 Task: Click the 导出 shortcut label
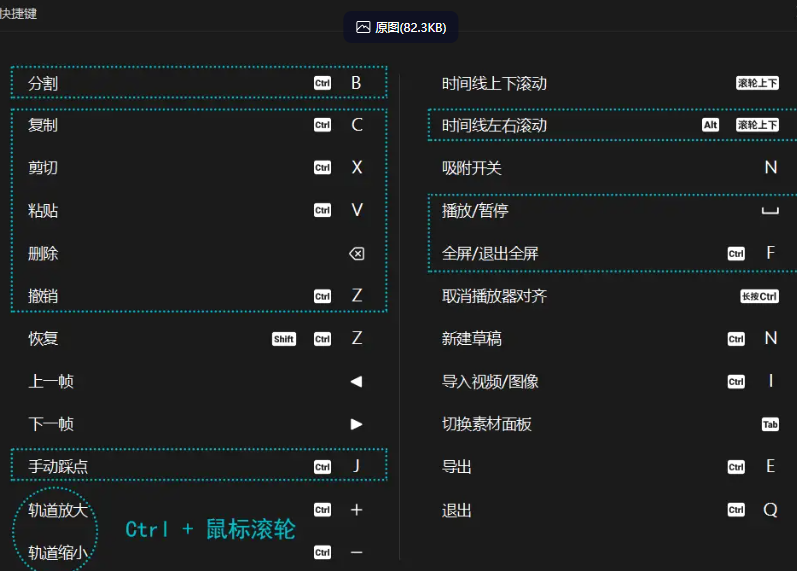pos(457,467)
